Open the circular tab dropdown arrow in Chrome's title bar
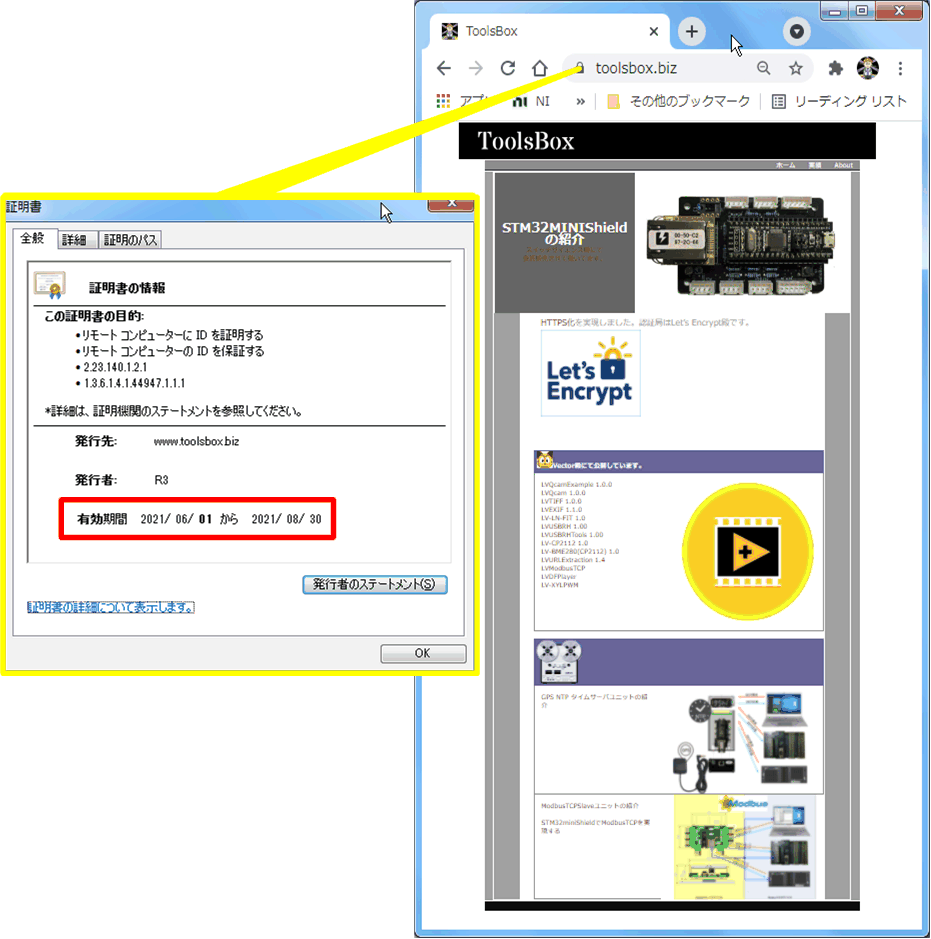The image size is (931, 939). [x=796, y=31]
